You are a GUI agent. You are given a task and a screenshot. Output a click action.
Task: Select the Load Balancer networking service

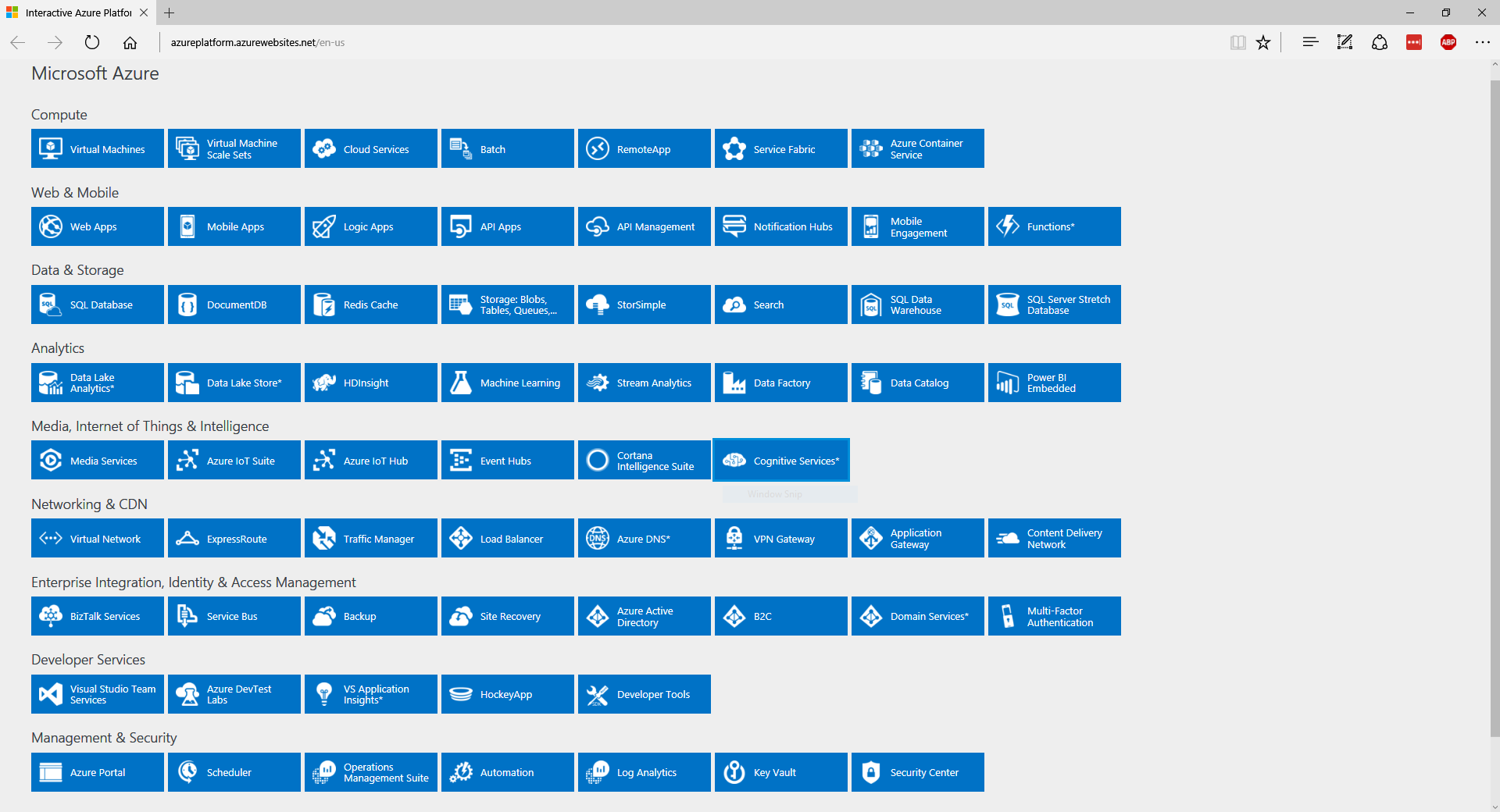[507, 538]
